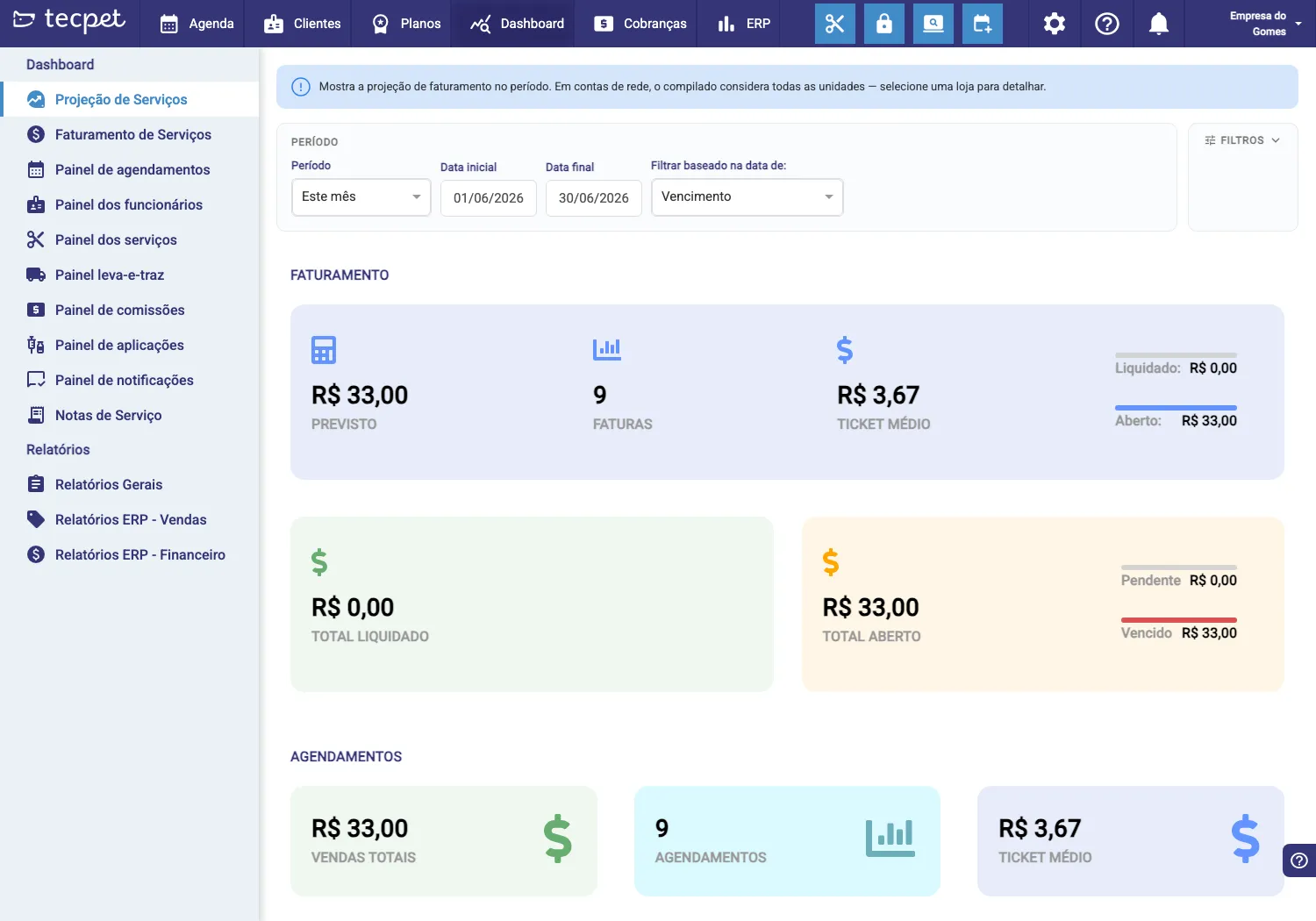Open the Vencimento filter dropdown

point(747,196)
